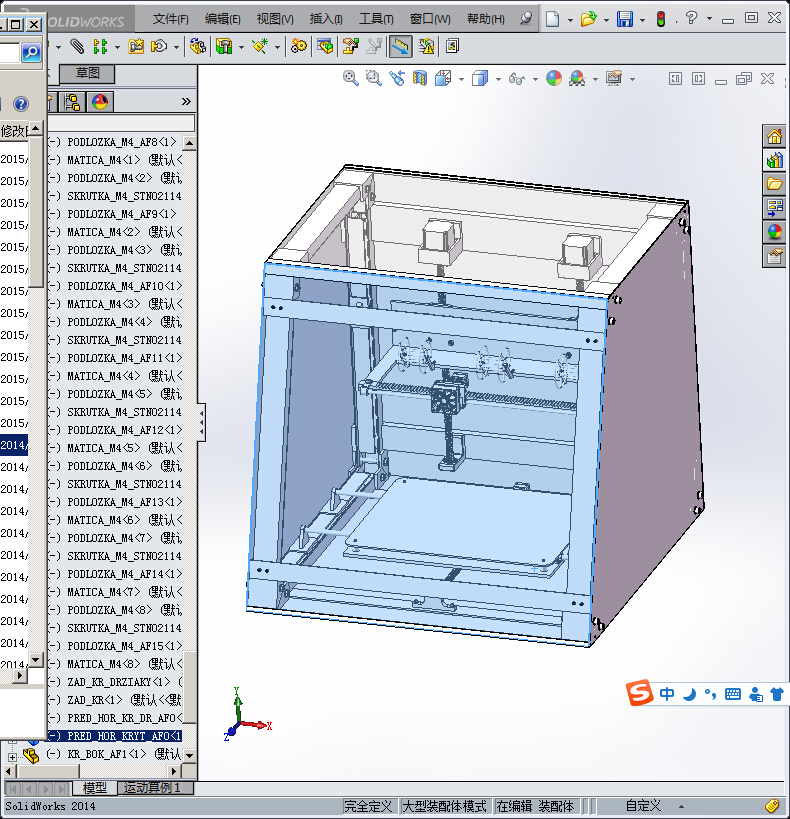Viewport: 790px width, 819px height.
Task: Open the View Orientation dropdown arrow
Action: pyautogui.click(x=461, y=79)
